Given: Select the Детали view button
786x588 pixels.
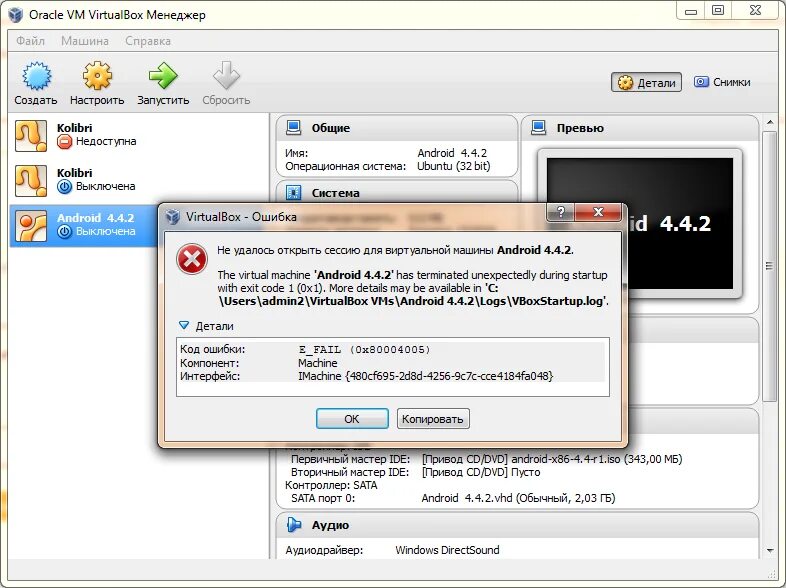Looking at the screenshot, I should 646,82.
